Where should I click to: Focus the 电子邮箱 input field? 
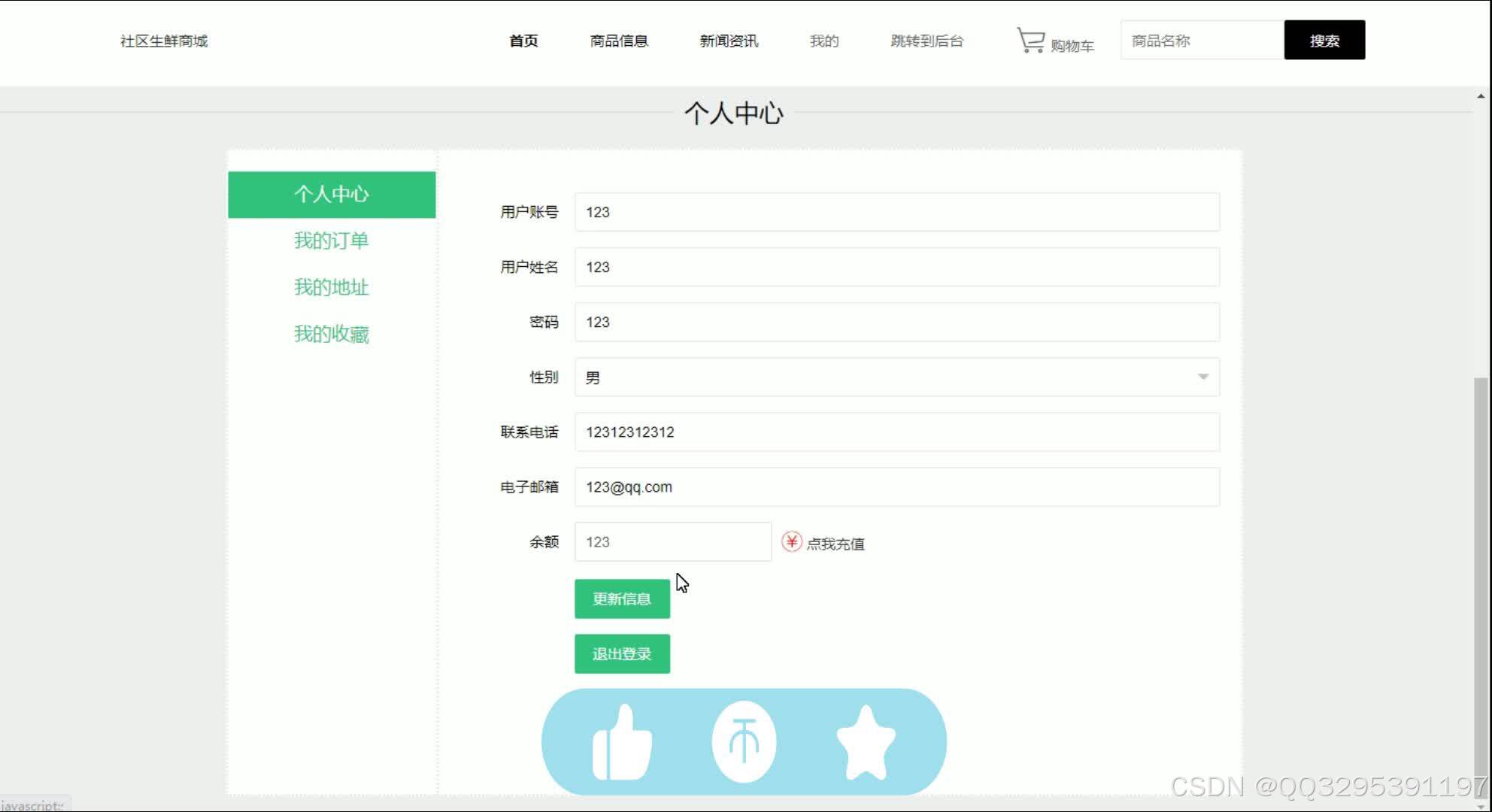(x=896, y=487)
